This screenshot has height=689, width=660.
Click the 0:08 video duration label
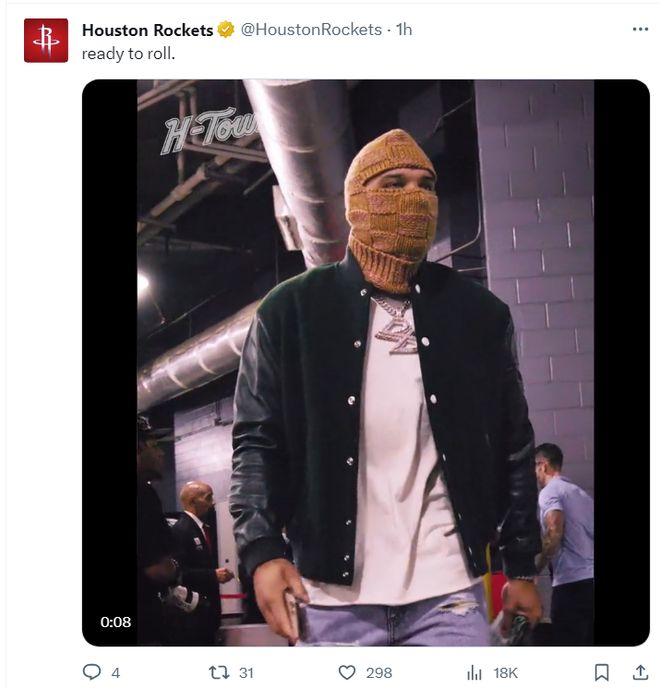(x=116, y=622)
